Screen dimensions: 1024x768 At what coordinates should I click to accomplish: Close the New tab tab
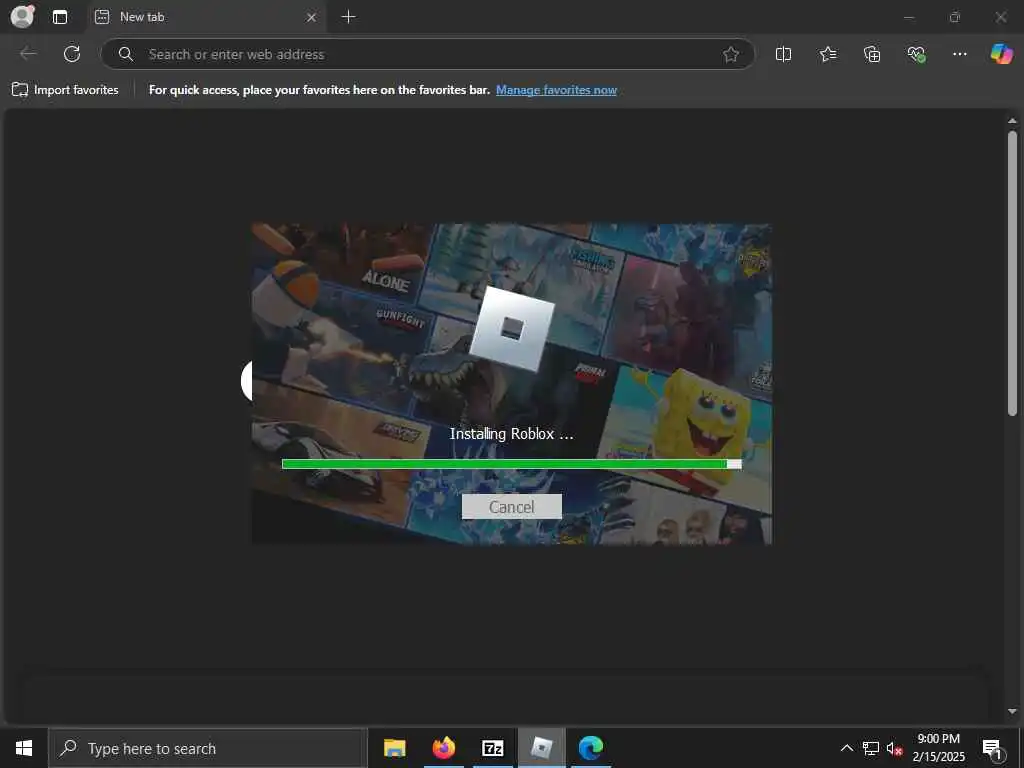click(312, 17)
